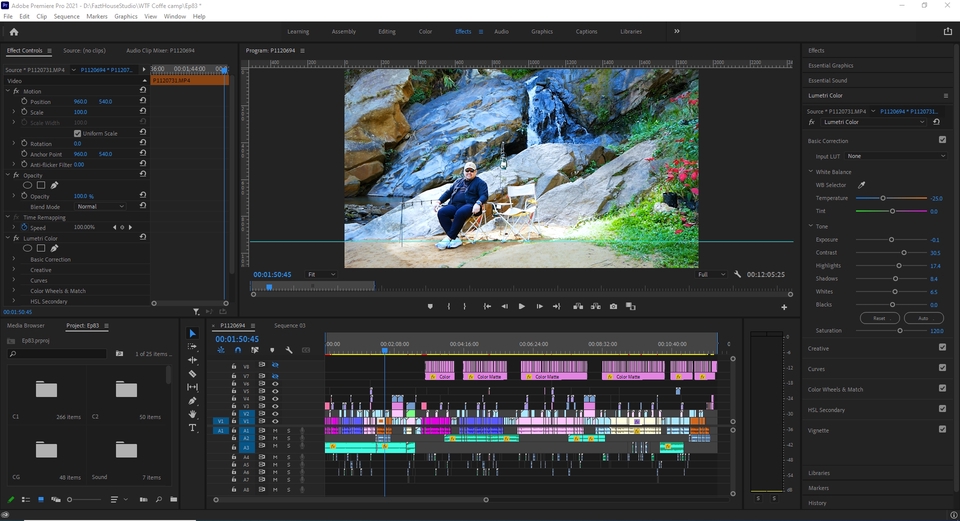This screenshot has height=521, width=960.
Task: Select the Selection tool arrow
Action: (x=192, y=333)
